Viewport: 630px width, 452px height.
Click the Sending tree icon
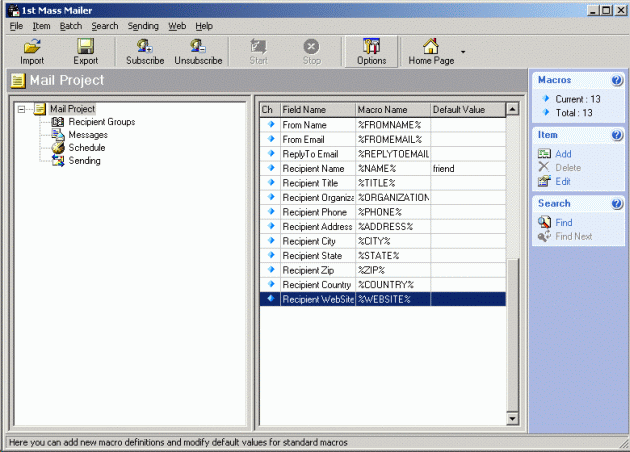(58, 161)
